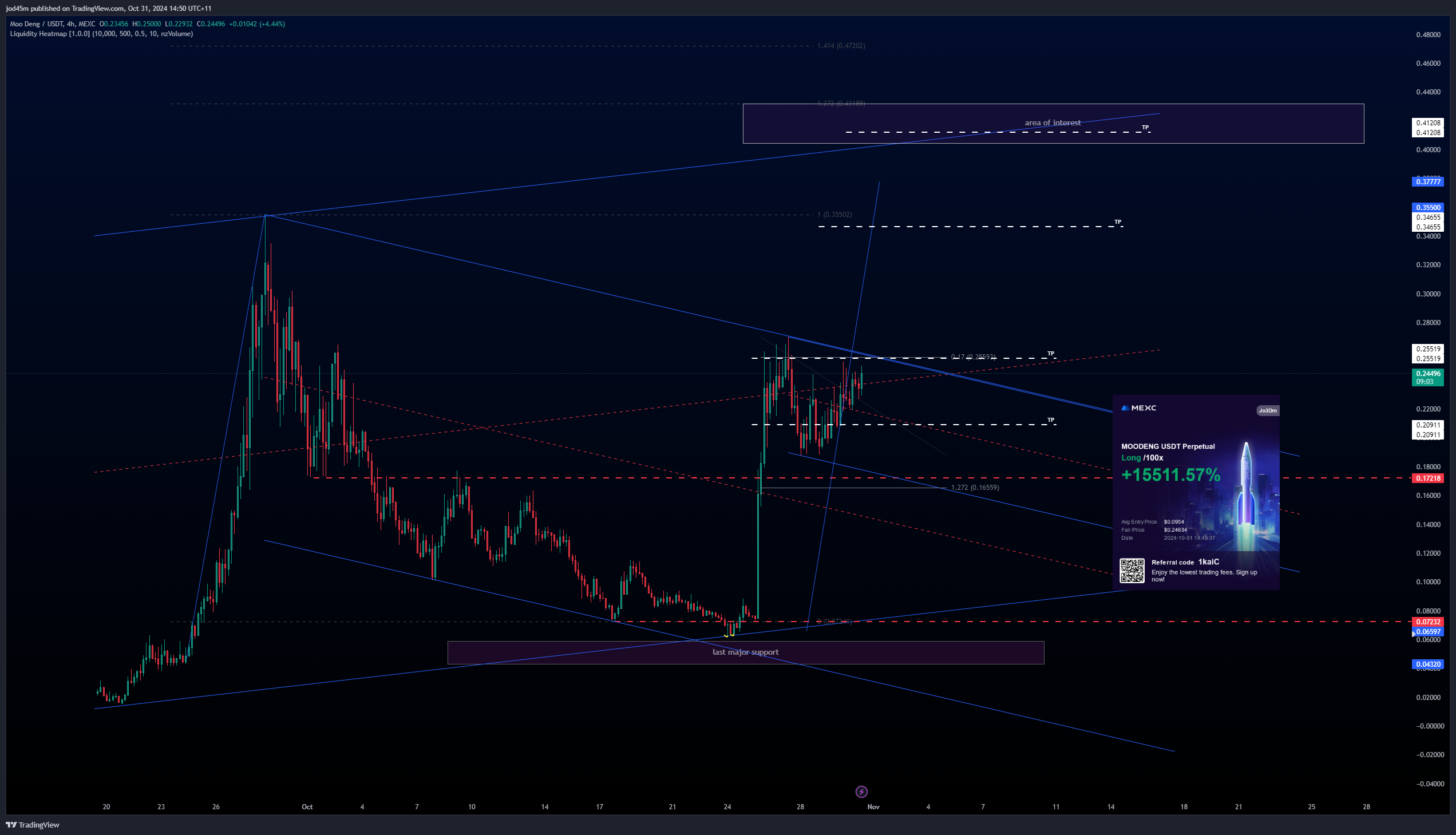The image size is (1456, 835).
Task: Click the Fib label 1.272 (0.16559)
Action: click(975, 488)
